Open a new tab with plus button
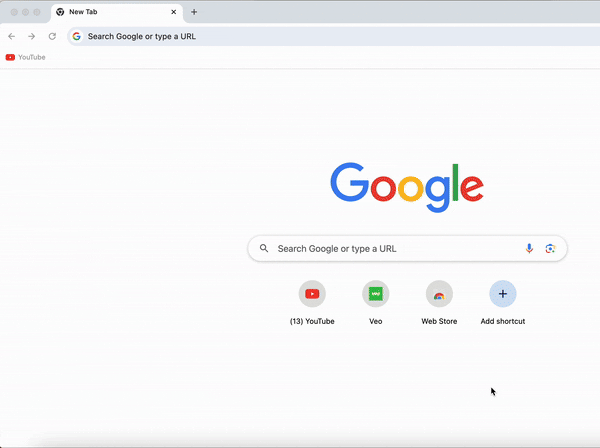Viewport: 600px width, 448px height. point(194,12)
